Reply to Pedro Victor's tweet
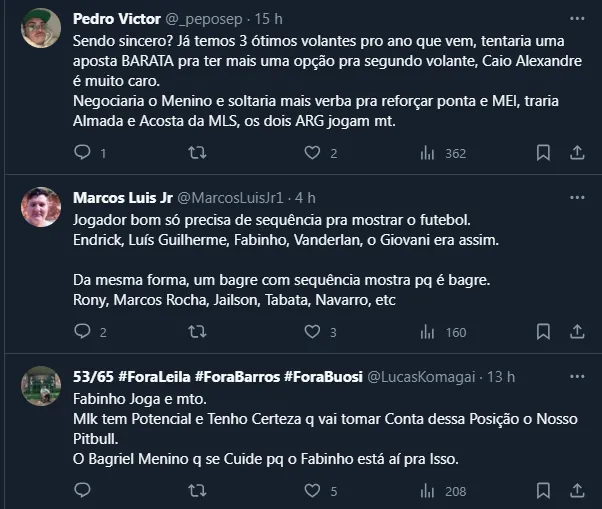Image resolution: width=602 pixels, height=509 pixels. coord(83,153)
